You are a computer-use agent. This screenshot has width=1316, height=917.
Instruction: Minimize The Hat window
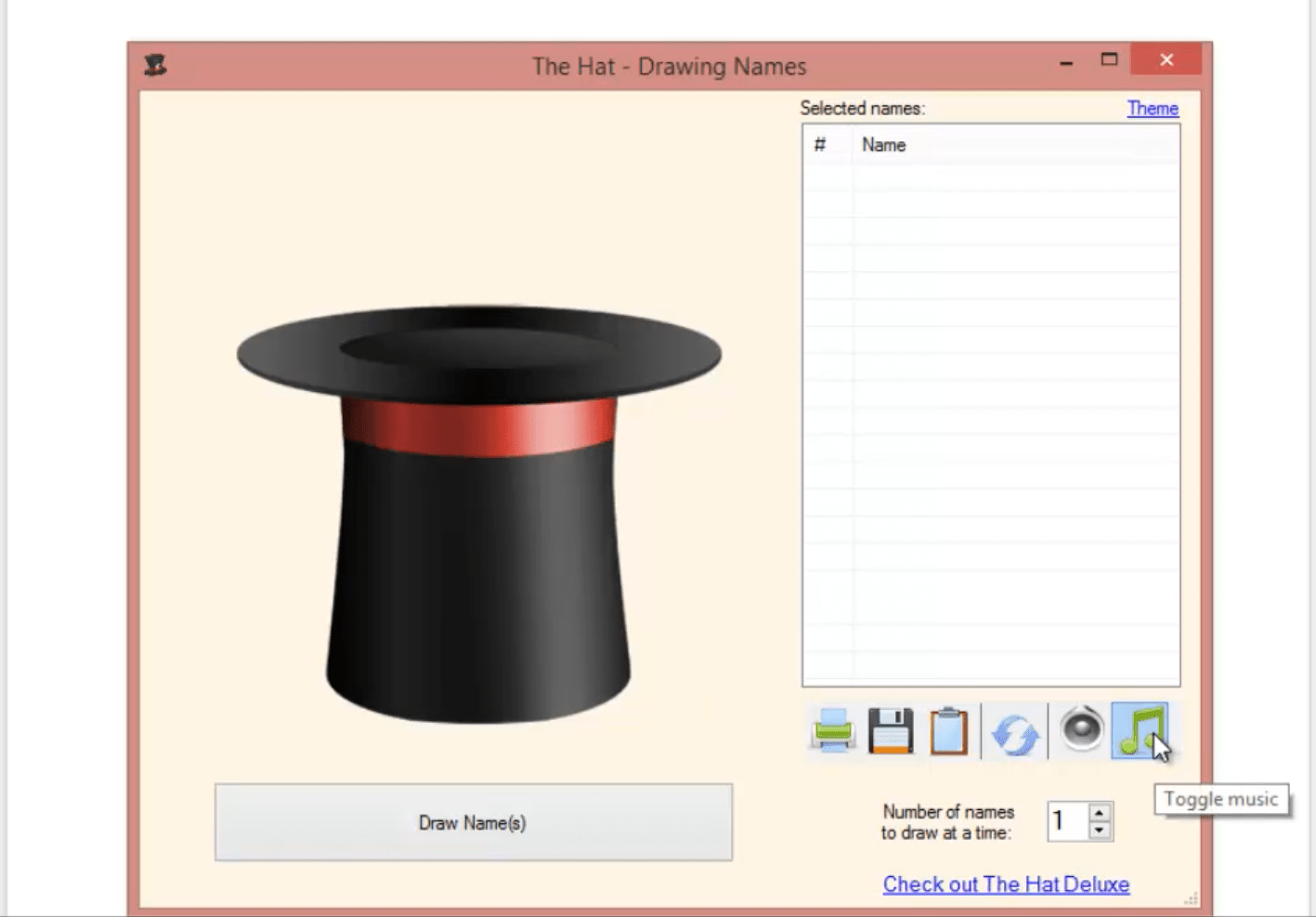pyautogui.click(x=1064, y=59)
